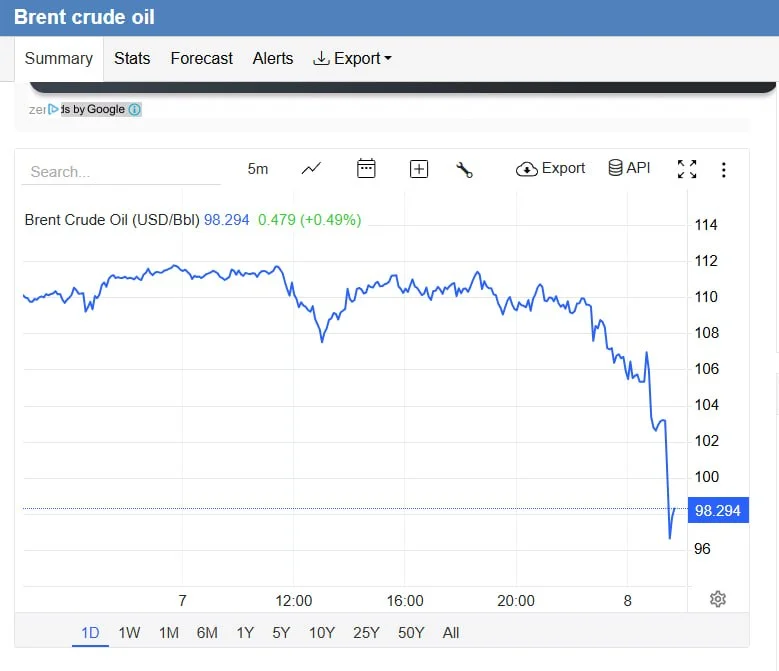Open the API database icon
Screen dimensions: 779x671
tap(629, 168)
